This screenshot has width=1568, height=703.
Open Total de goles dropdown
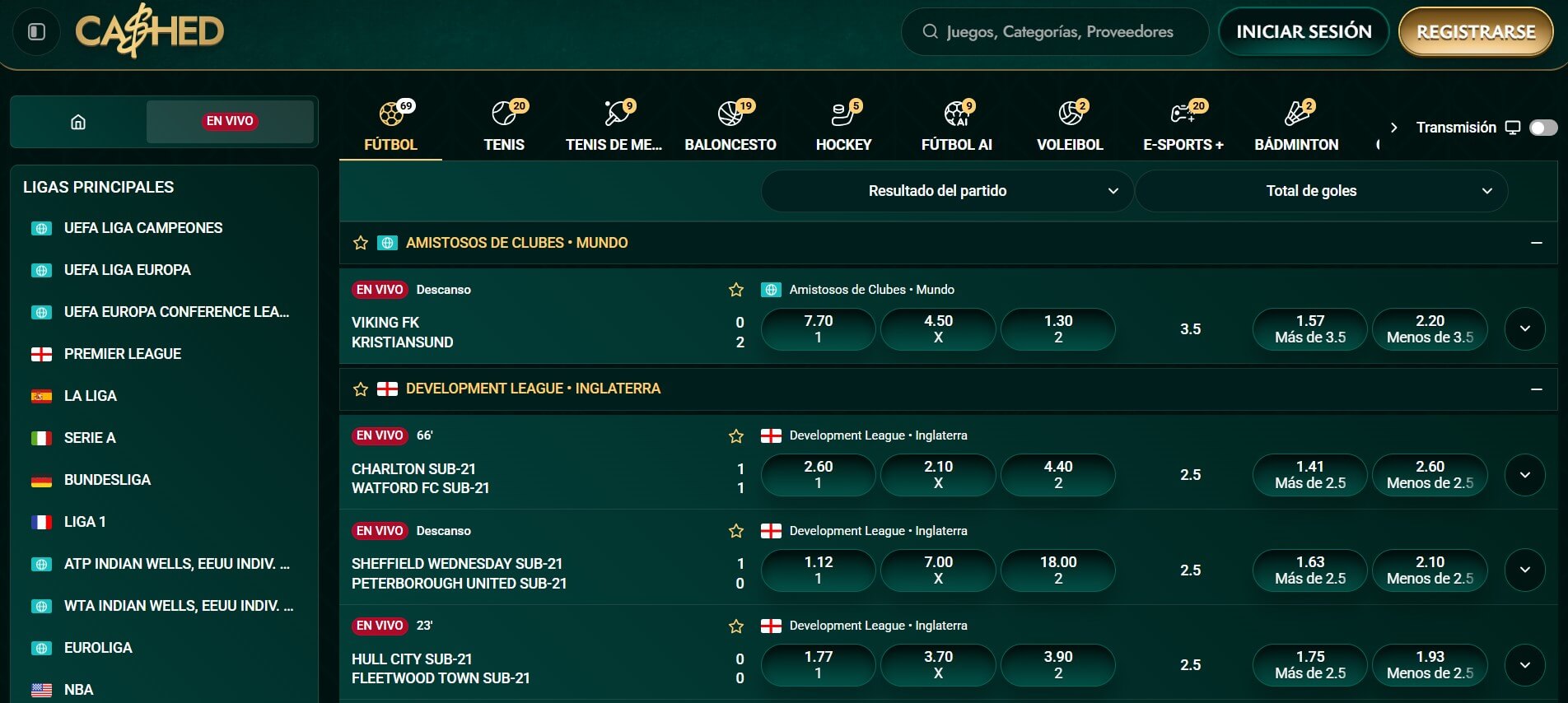[1321, 191]
